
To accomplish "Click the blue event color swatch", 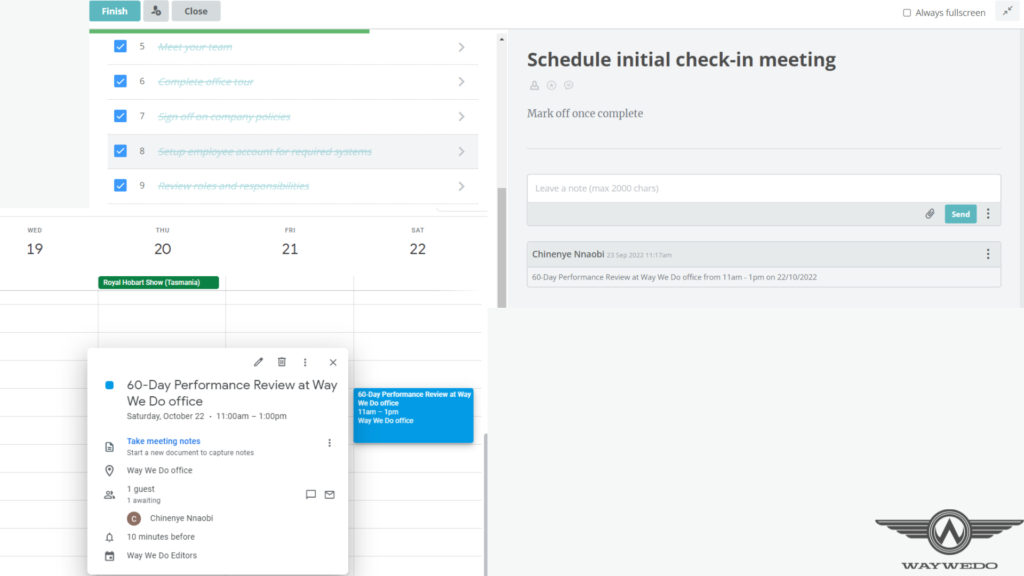I will coord(110,385).
